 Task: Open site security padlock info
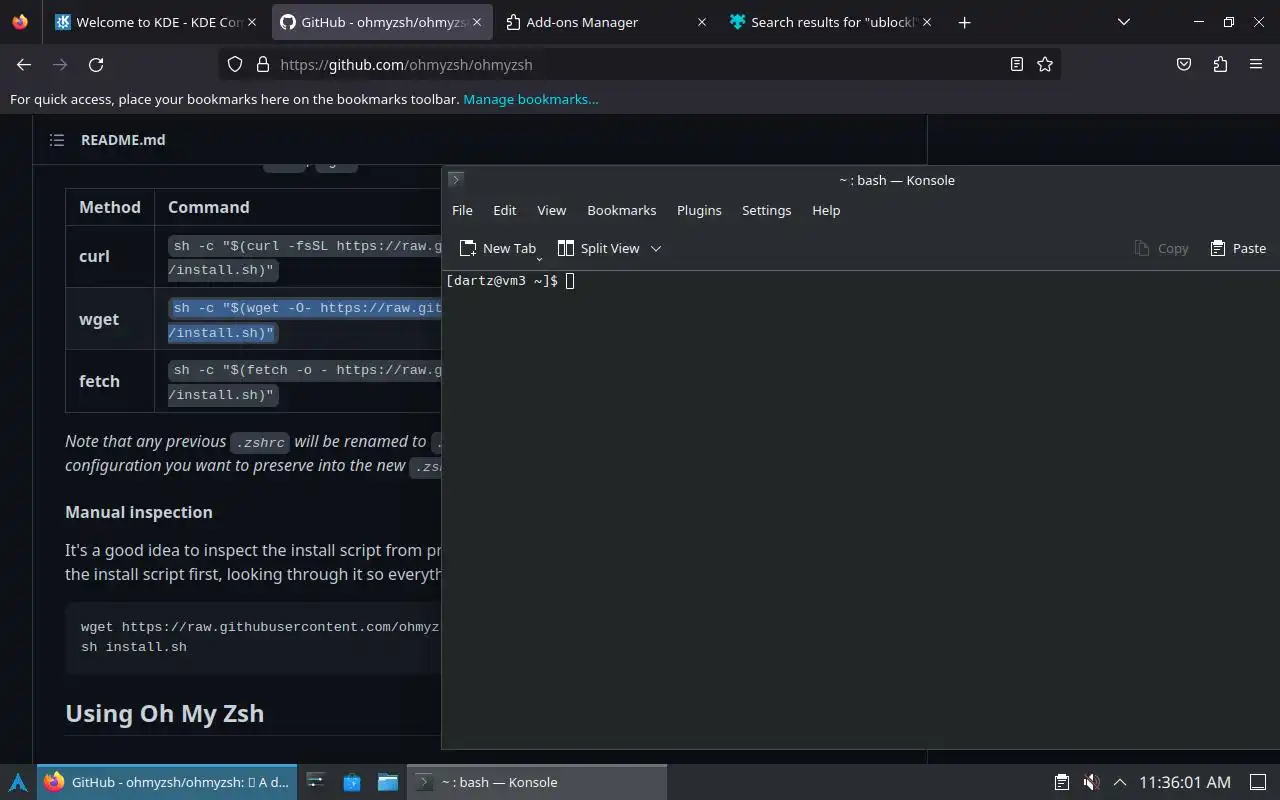tap(263, 64)
